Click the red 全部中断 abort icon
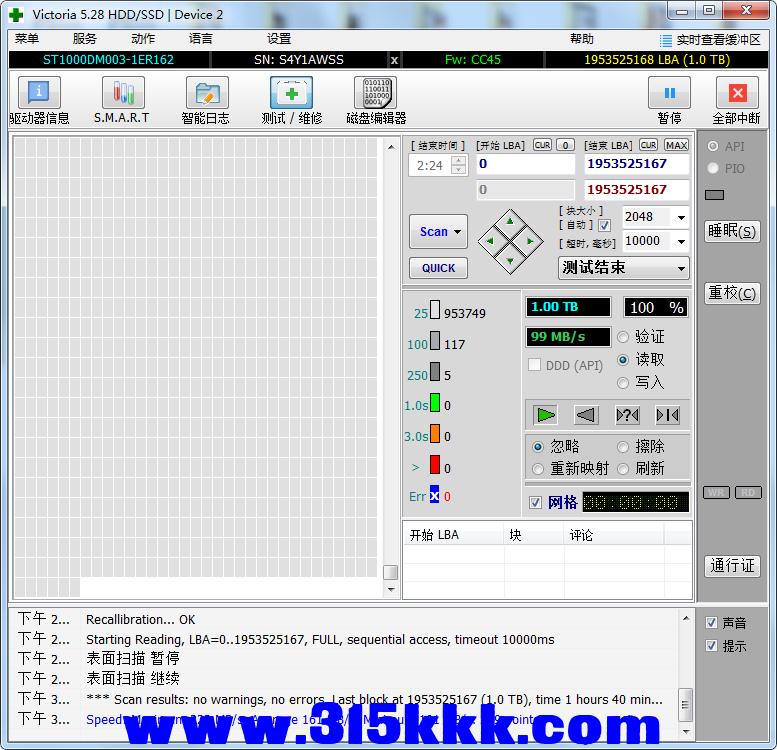777x750 pixels. click(x=737, y=94)
